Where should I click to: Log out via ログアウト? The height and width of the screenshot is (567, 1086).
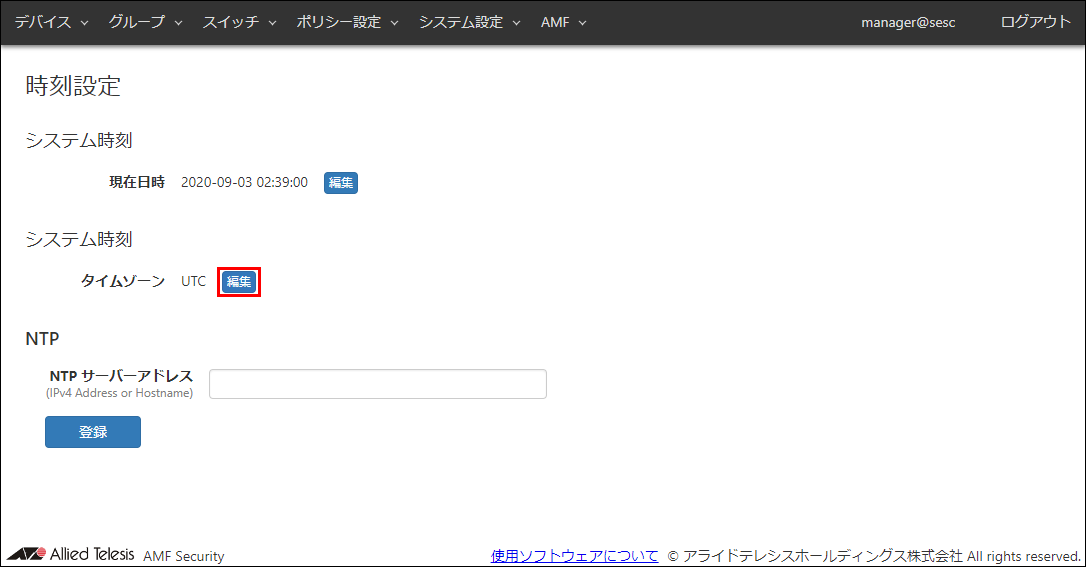[1035, 22]
